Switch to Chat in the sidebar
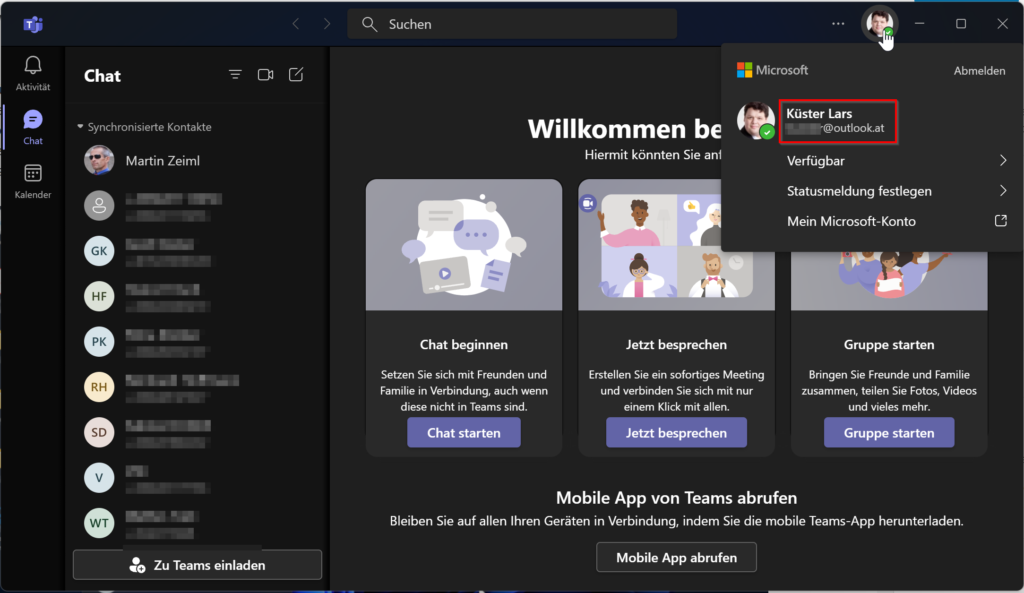 (x=33, y=127)
